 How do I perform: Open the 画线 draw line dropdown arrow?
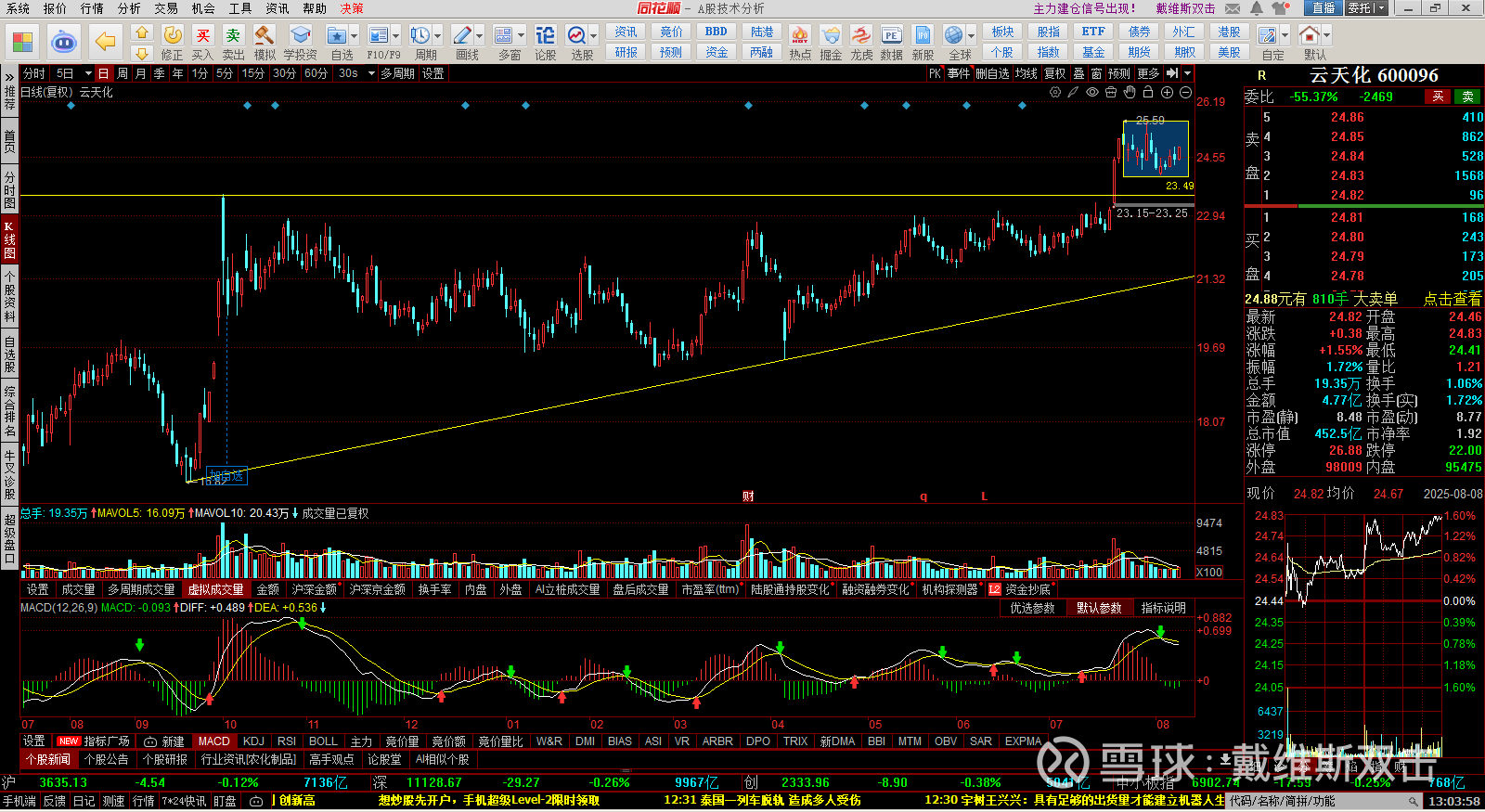(480, 35)
